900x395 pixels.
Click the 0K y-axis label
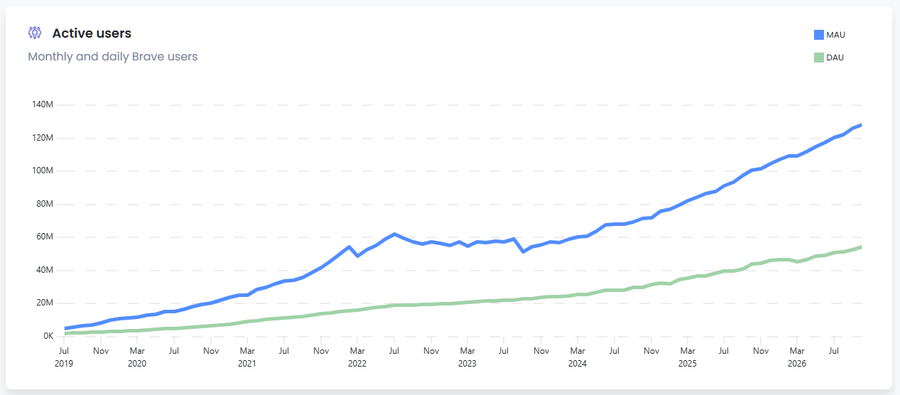tap(48, 336)
